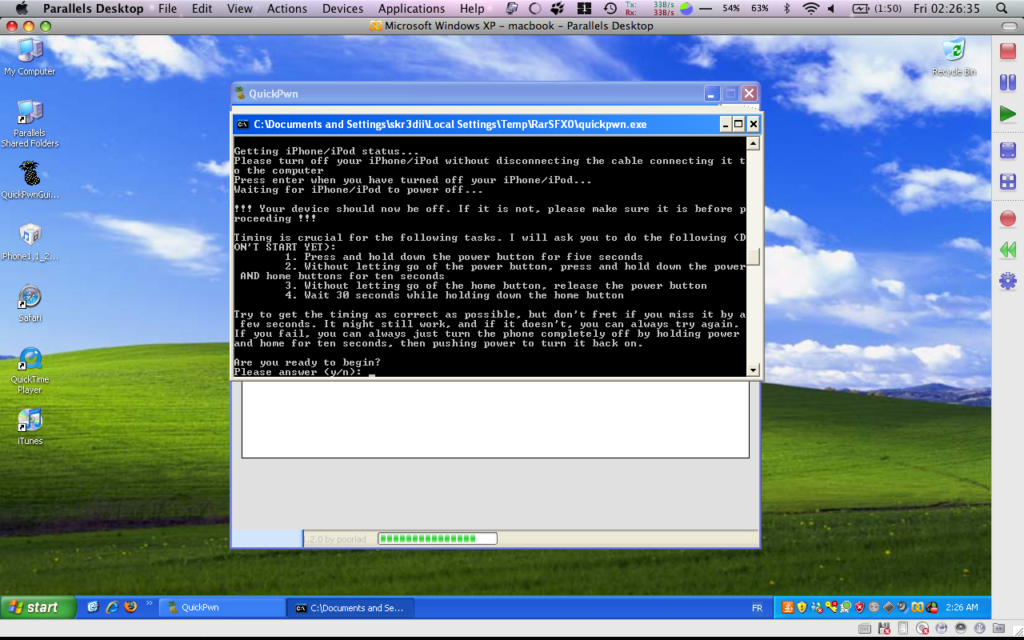Click the Bluetooth icon in menu bar
The height and width of the screenshot is (640, 1024).
pos(786,8)
